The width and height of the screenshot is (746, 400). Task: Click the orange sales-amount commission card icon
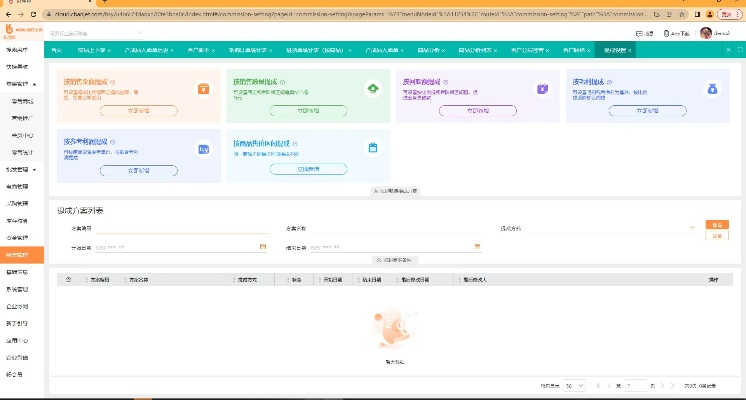203,89
